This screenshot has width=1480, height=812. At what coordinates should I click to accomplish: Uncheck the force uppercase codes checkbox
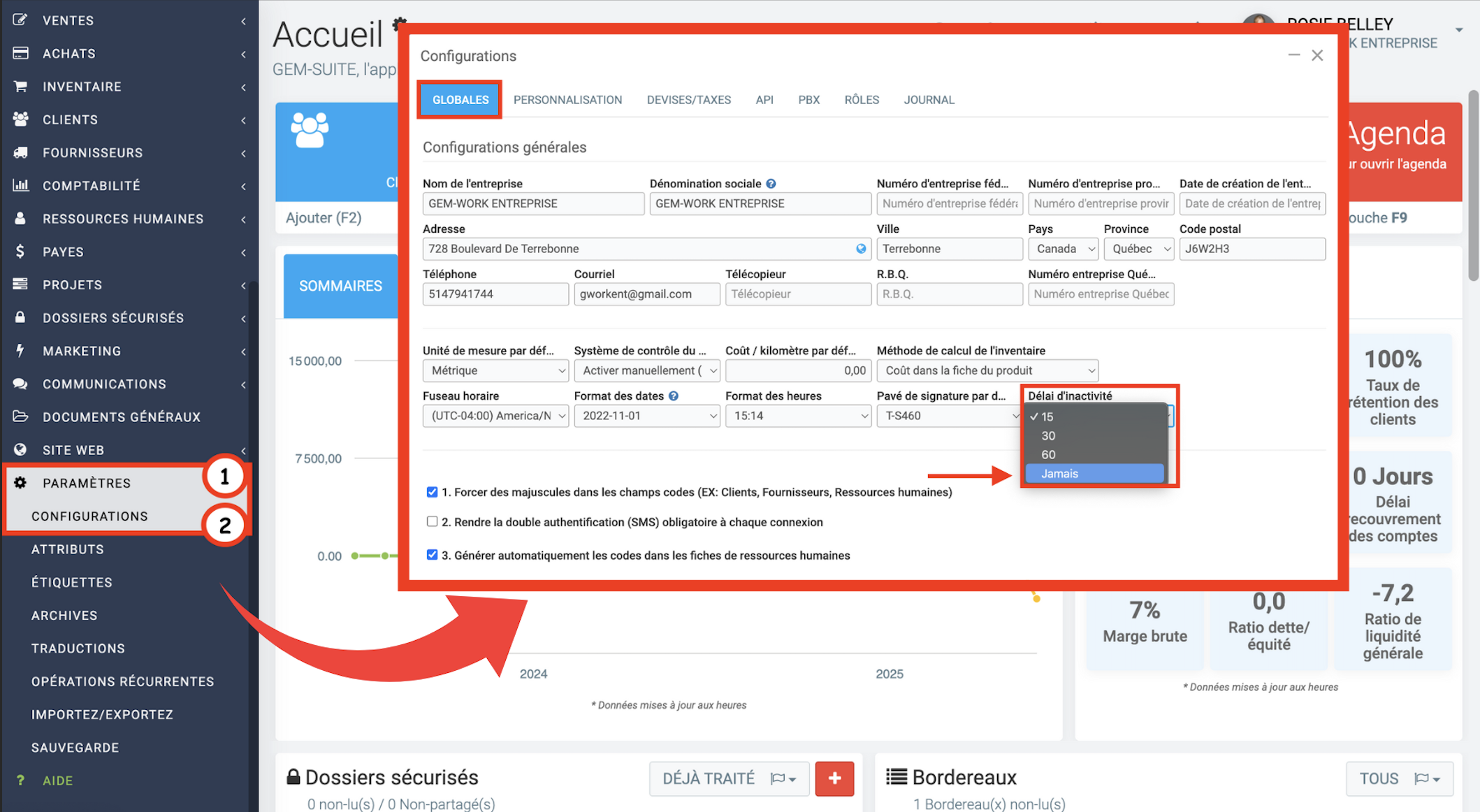(432, 492)
